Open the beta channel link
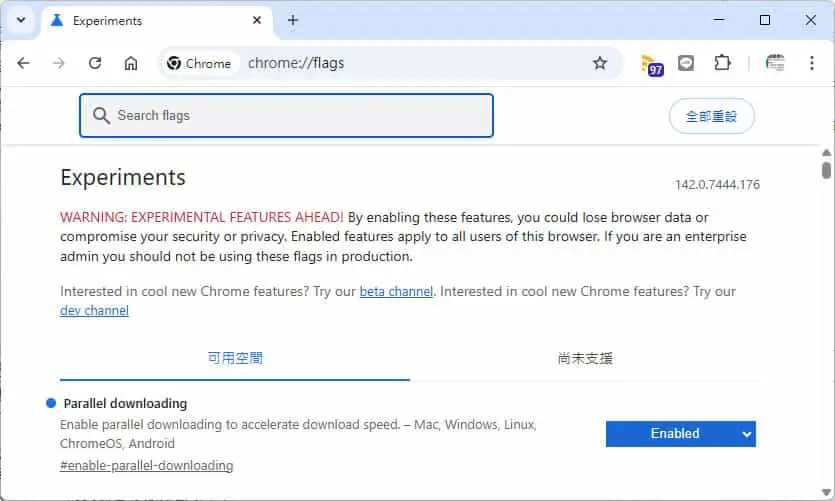This screenshot has height=501, width=835. (396, 292)
